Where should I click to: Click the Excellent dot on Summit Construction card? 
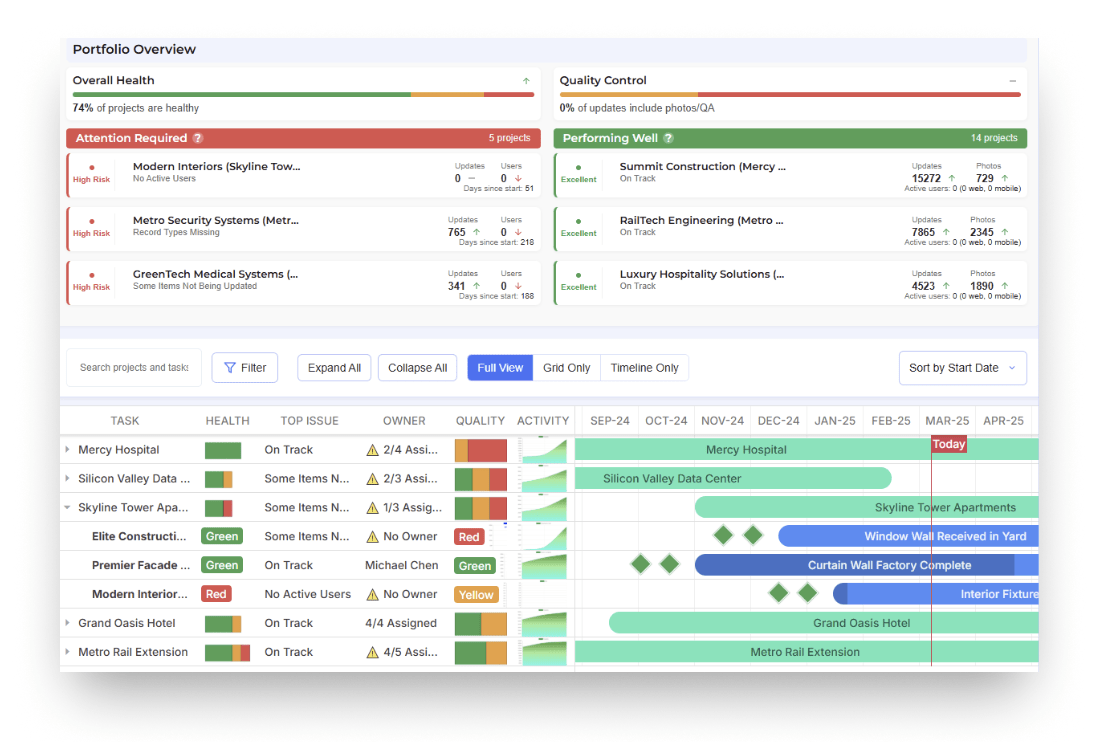click(578, 168)
